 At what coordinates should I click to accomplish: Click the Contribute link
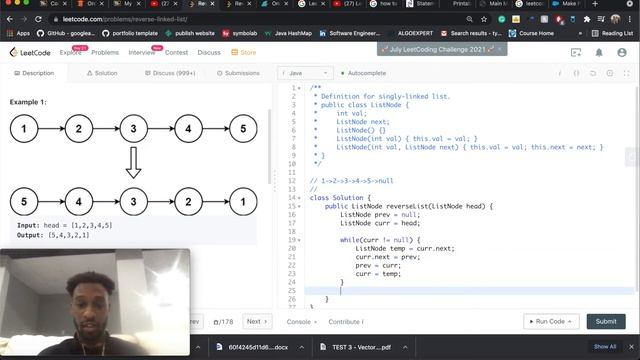point(346,322)
